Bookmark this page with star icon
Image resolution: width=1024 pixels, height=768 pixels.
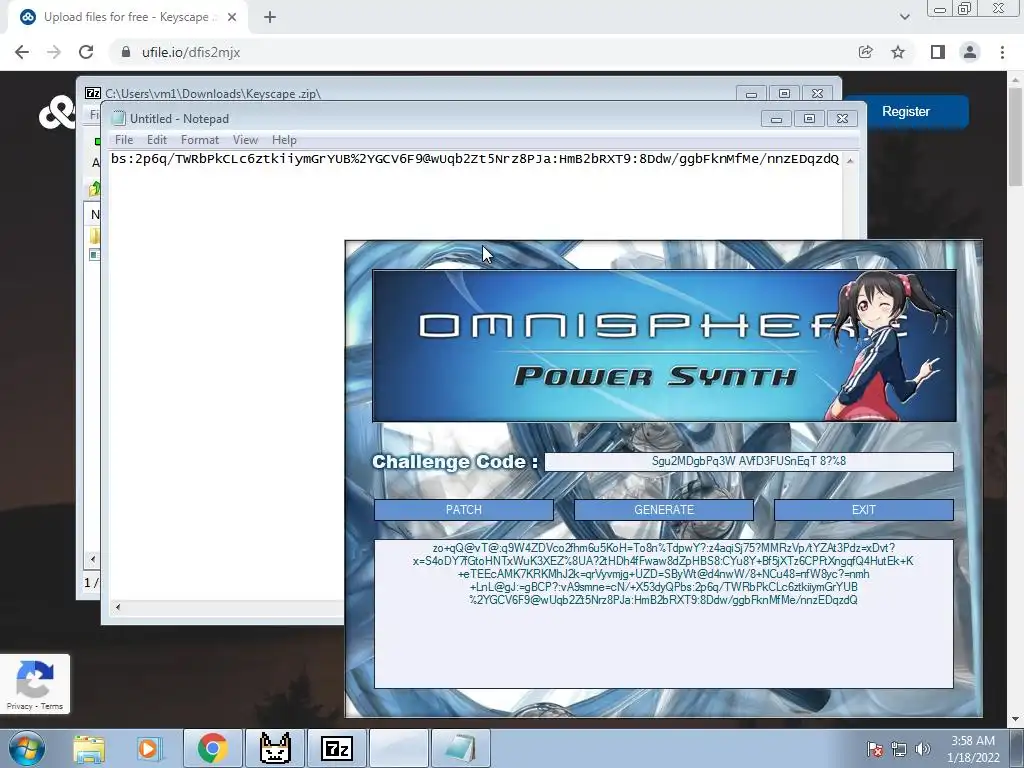coord(898,52)
